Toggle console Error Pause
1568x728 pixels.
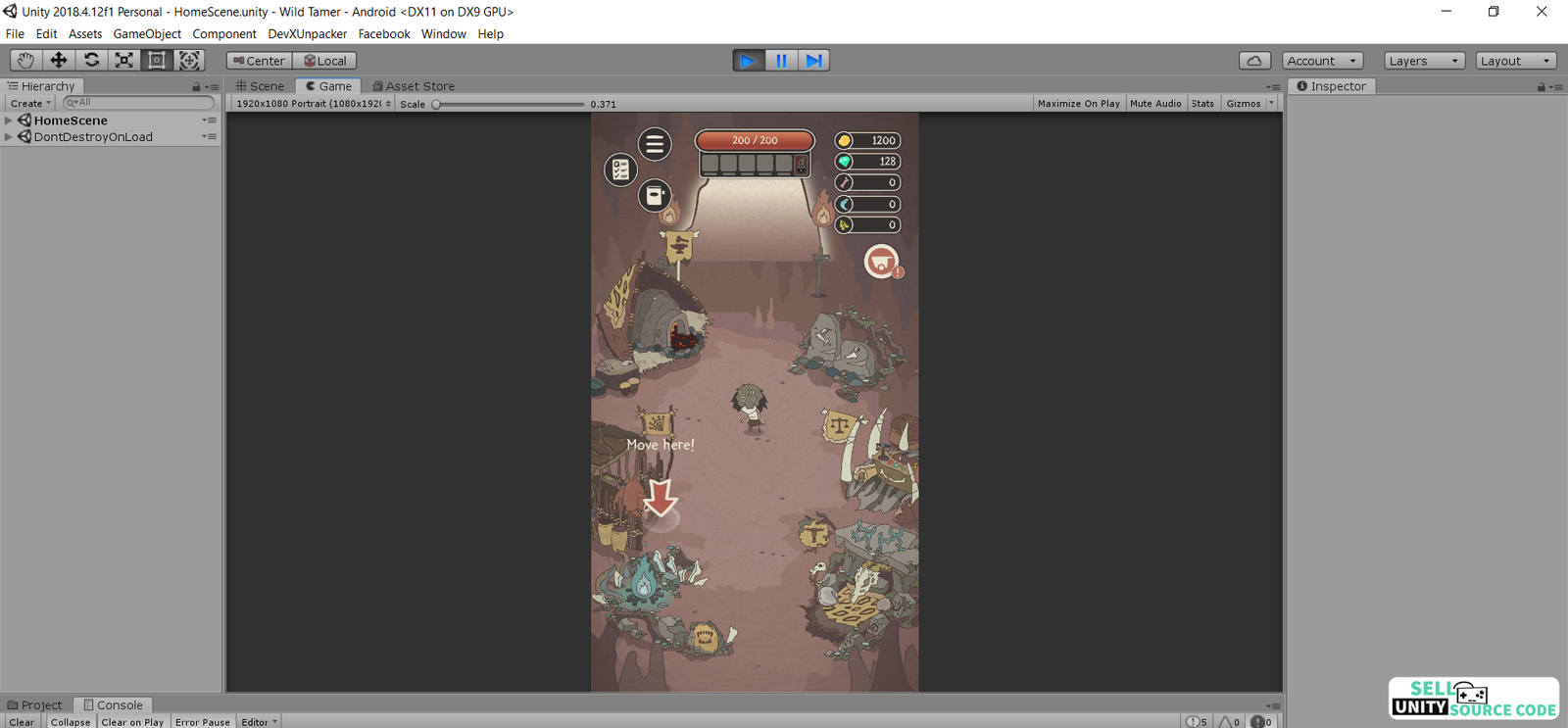[x=203, y=722]
